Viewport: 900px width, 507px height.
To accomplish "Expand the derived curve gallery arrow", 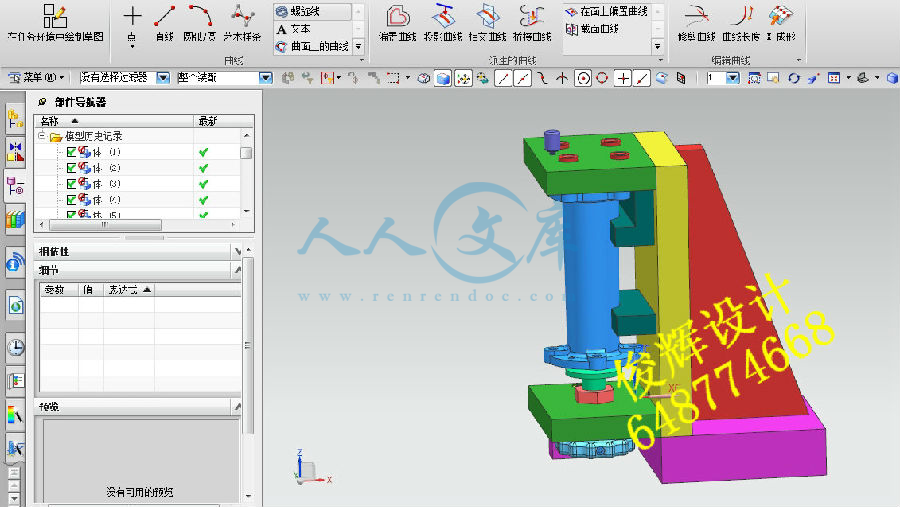I will 658,47.
